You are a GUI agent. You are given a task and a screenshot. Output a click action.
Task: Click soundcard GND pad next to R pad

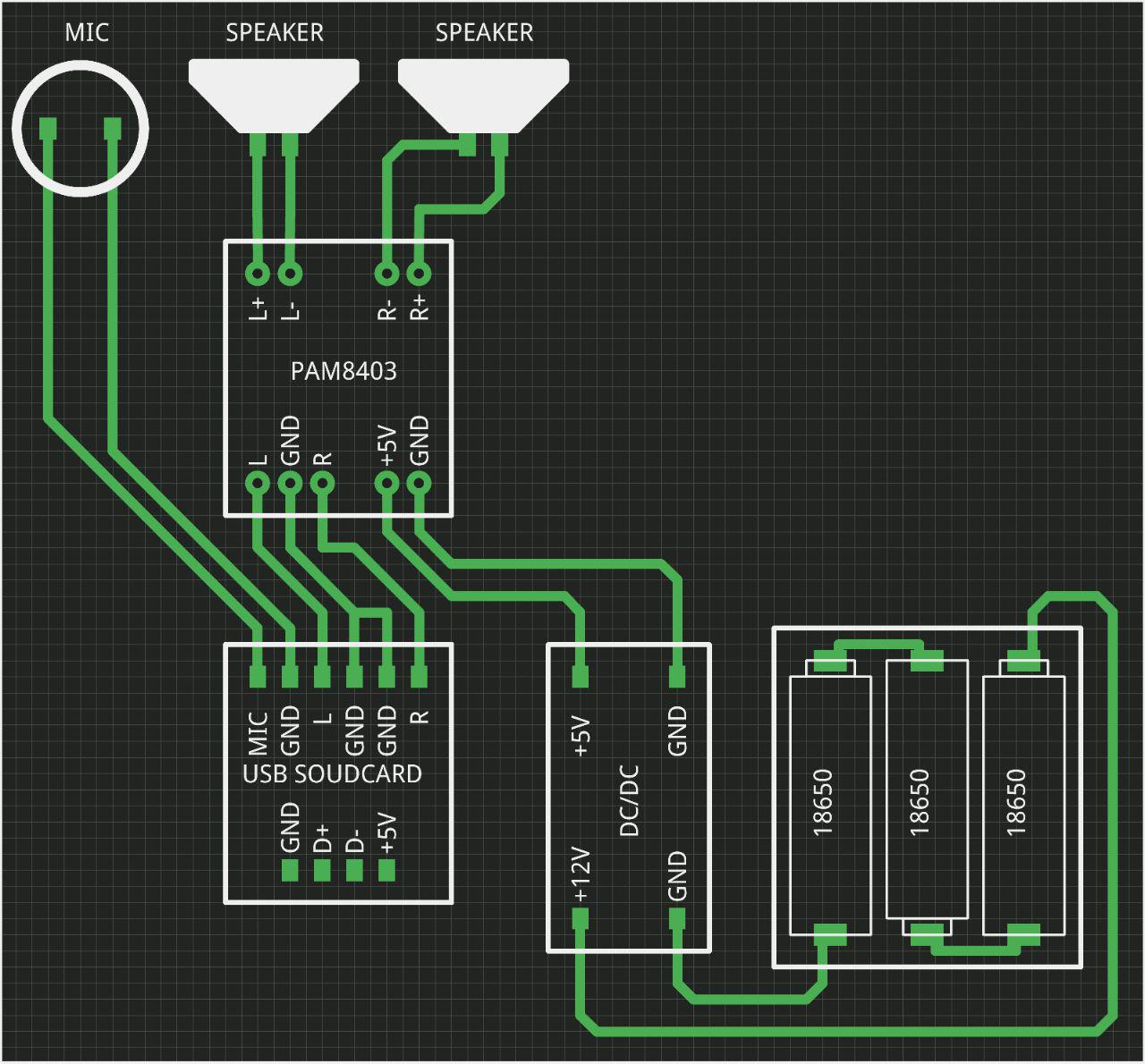(386, 677)
